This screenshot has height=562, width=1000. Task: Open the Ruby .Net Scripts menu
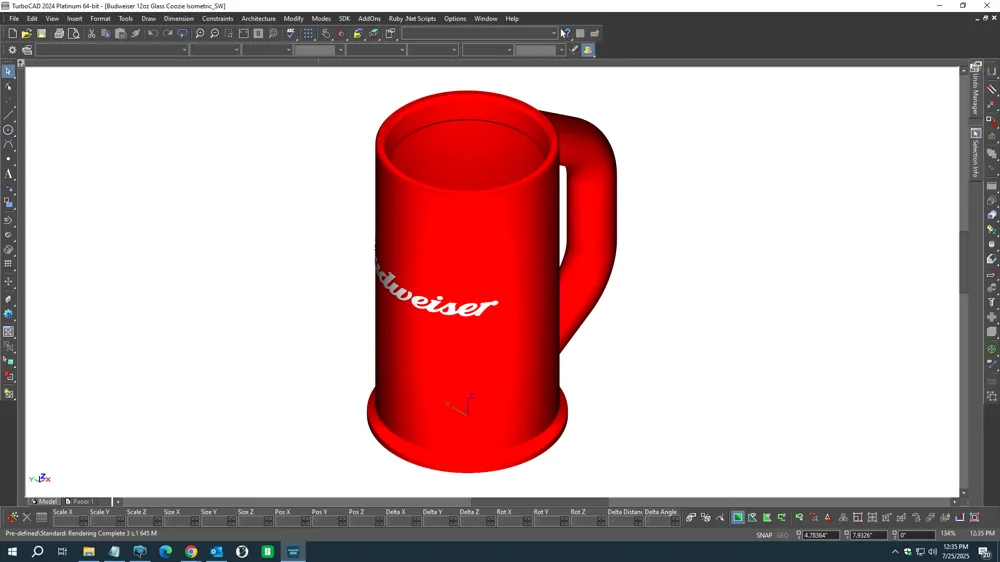coord(412,18)
